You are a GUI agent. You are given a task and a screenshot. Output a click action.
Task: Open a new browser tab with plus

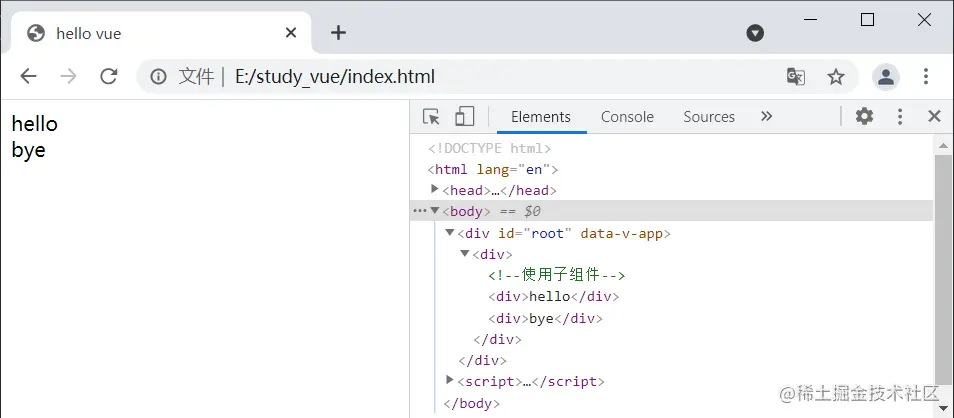[x=338, y=33]
